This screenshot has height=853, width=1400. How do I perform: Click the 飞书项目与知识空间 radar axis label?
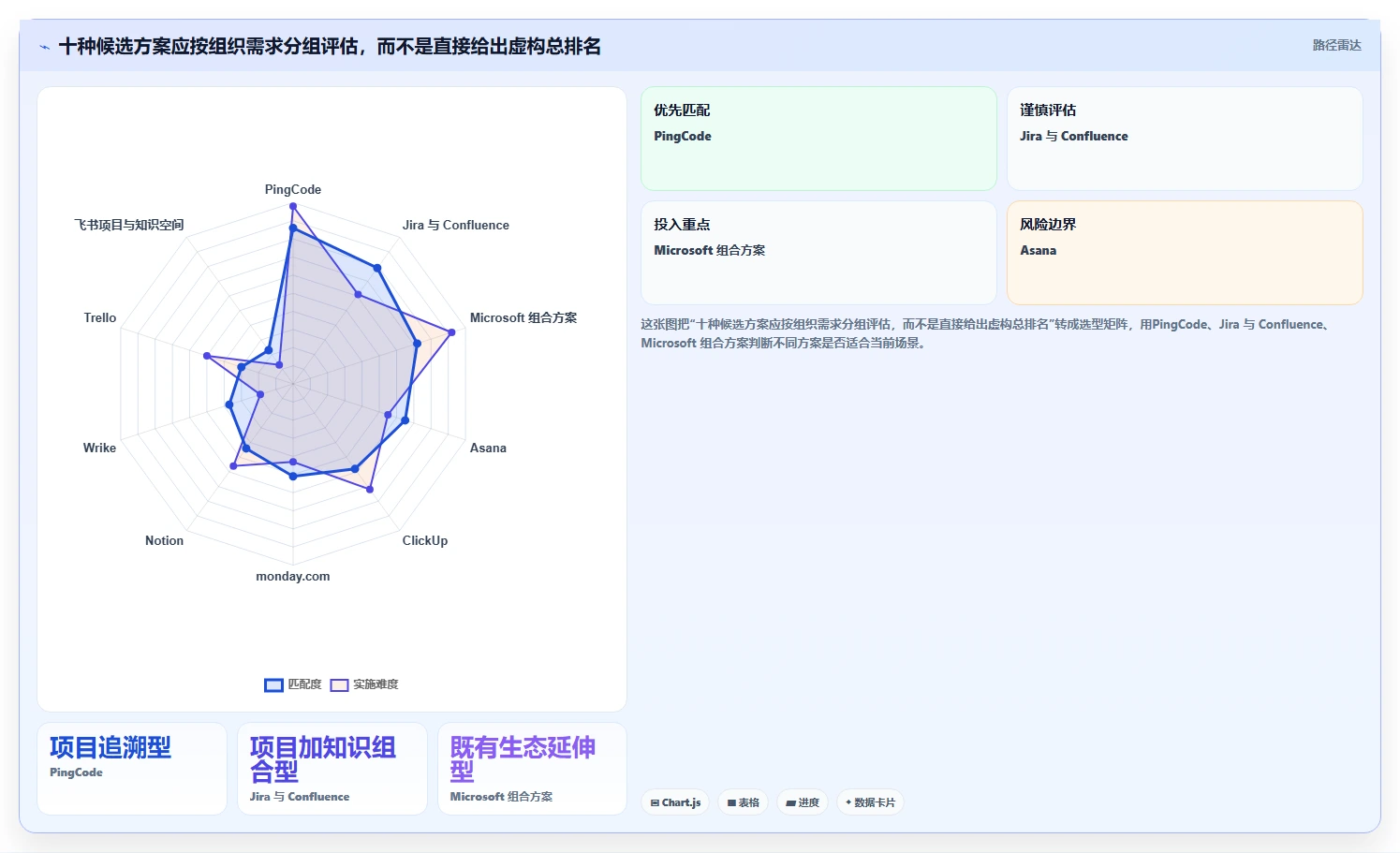point(129,225)
